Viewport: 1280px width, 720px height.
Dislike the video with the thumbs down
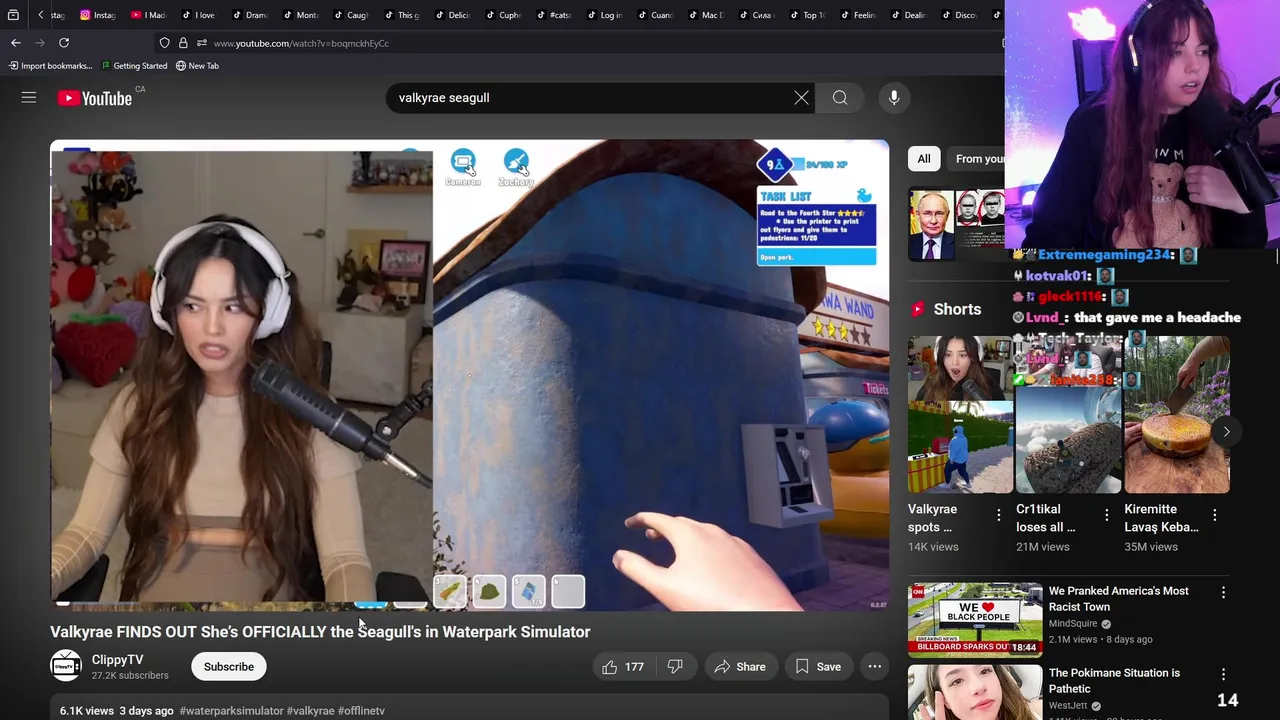675,667
